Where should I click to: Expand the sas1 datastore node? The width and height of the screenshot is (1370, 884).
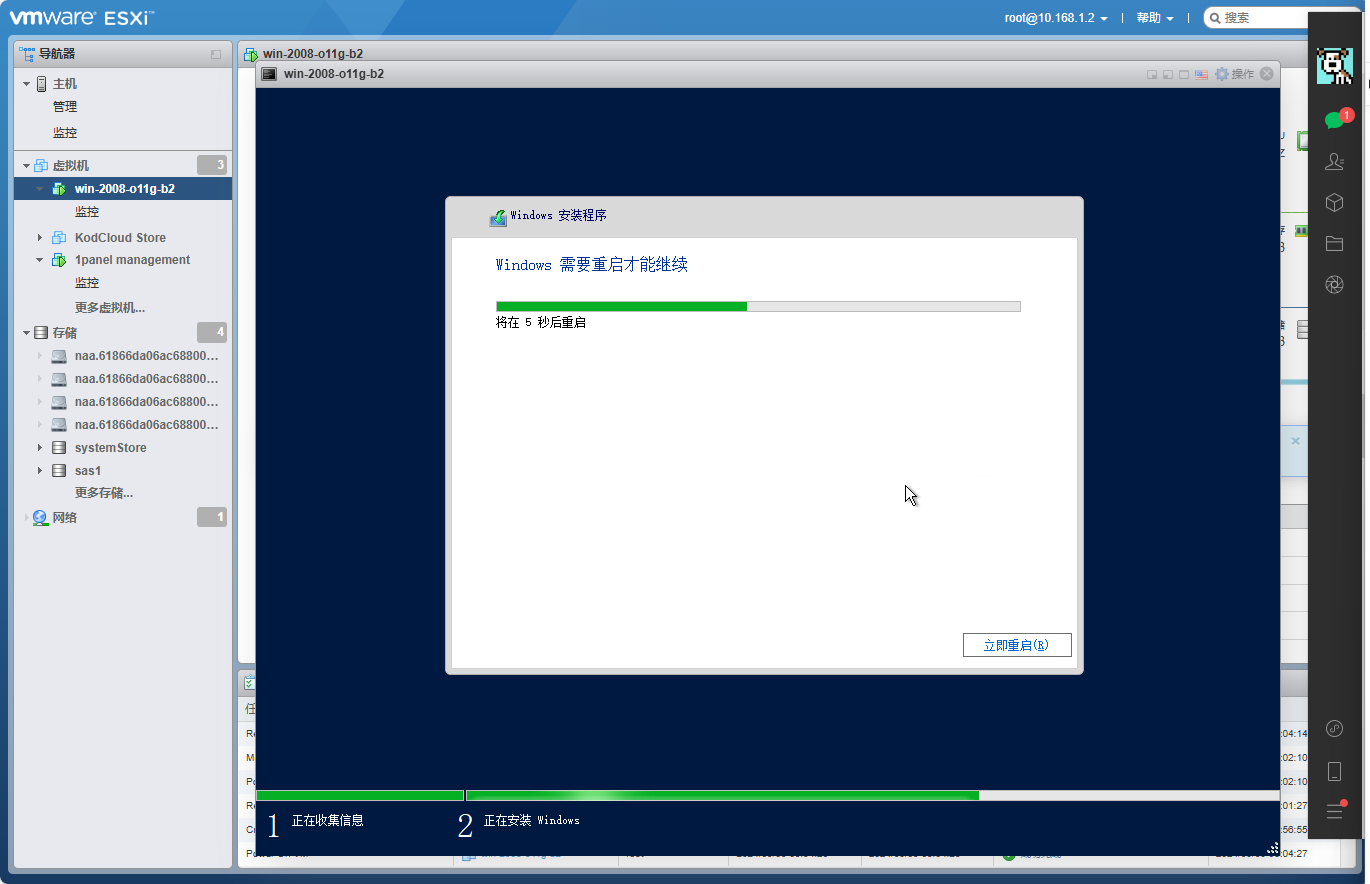click(x=40, y=471)
